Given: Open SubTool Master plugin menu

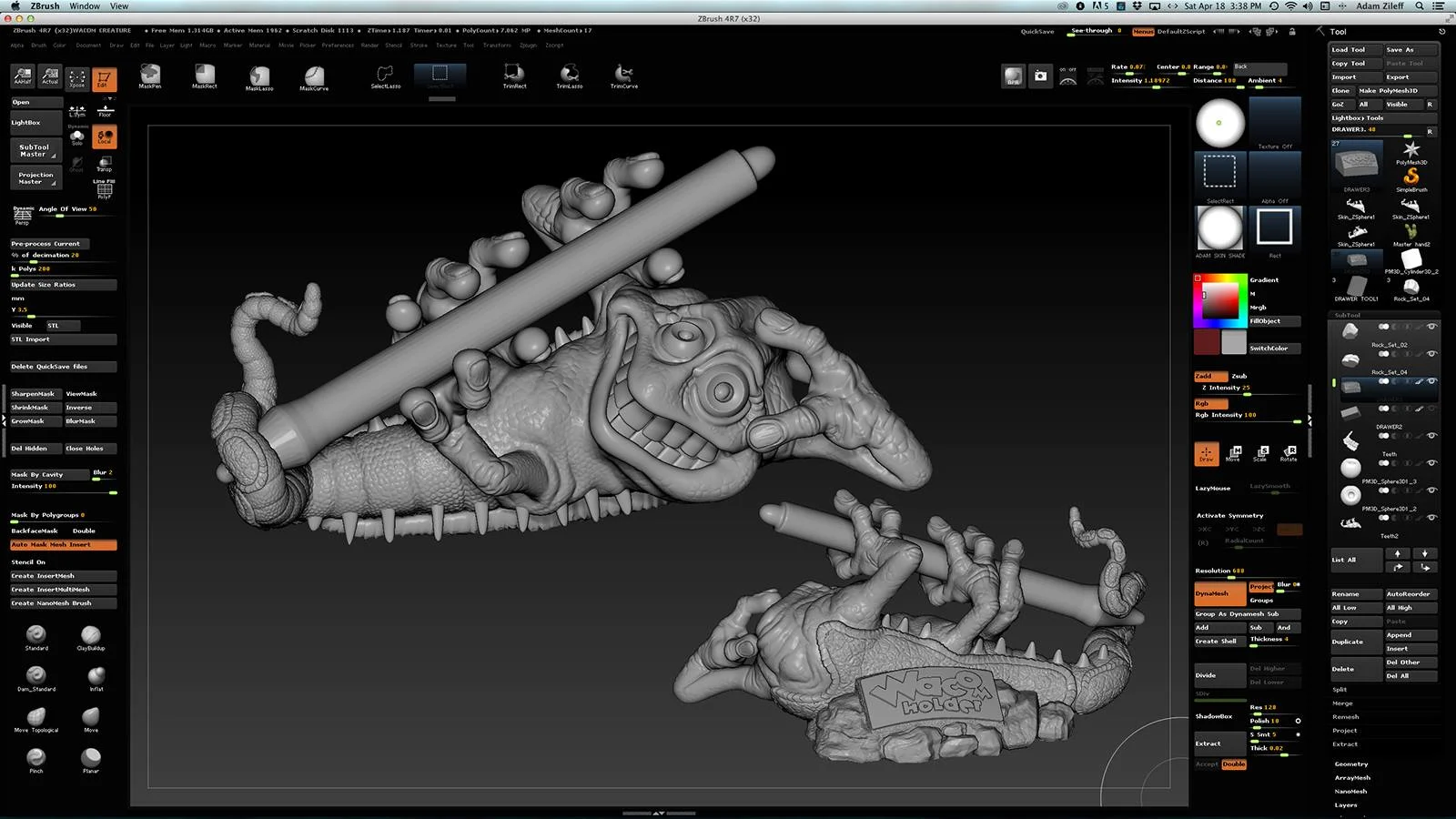Looking at the screenshot, I should click(35, 150).
